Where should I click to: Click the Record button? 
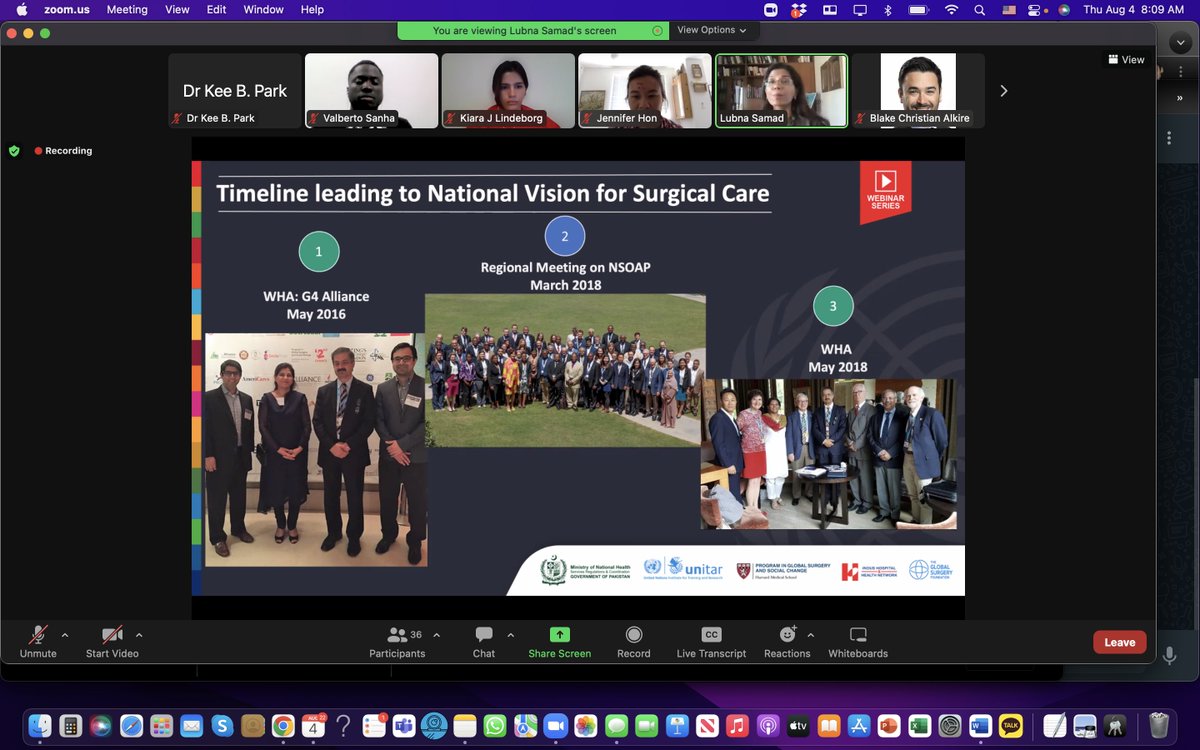(633, 642)
